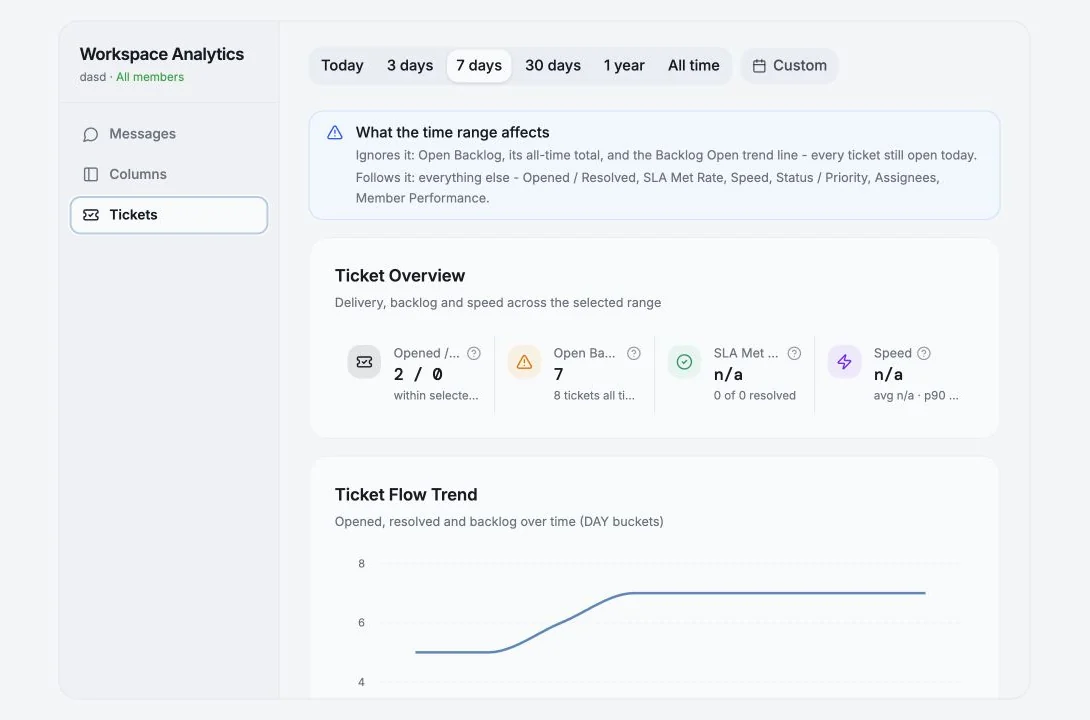Screen dimensions: 1090x720
Task: Select the Tickets sidebar item
Action: (168, 215)
